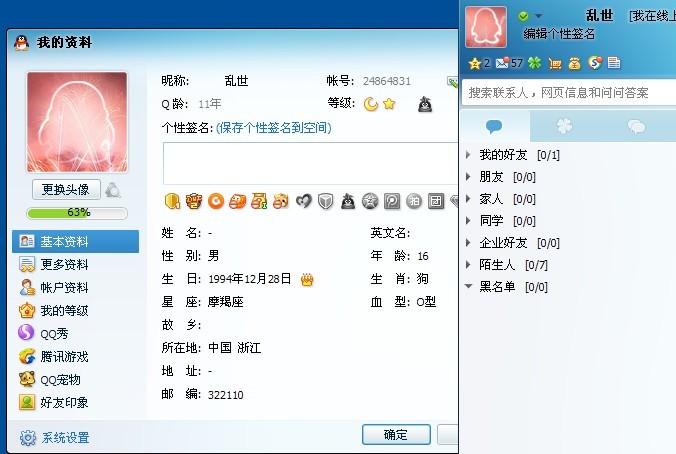Click the large profile avatar picture
The width and height of the screenshot is (676, 454).
77,122
